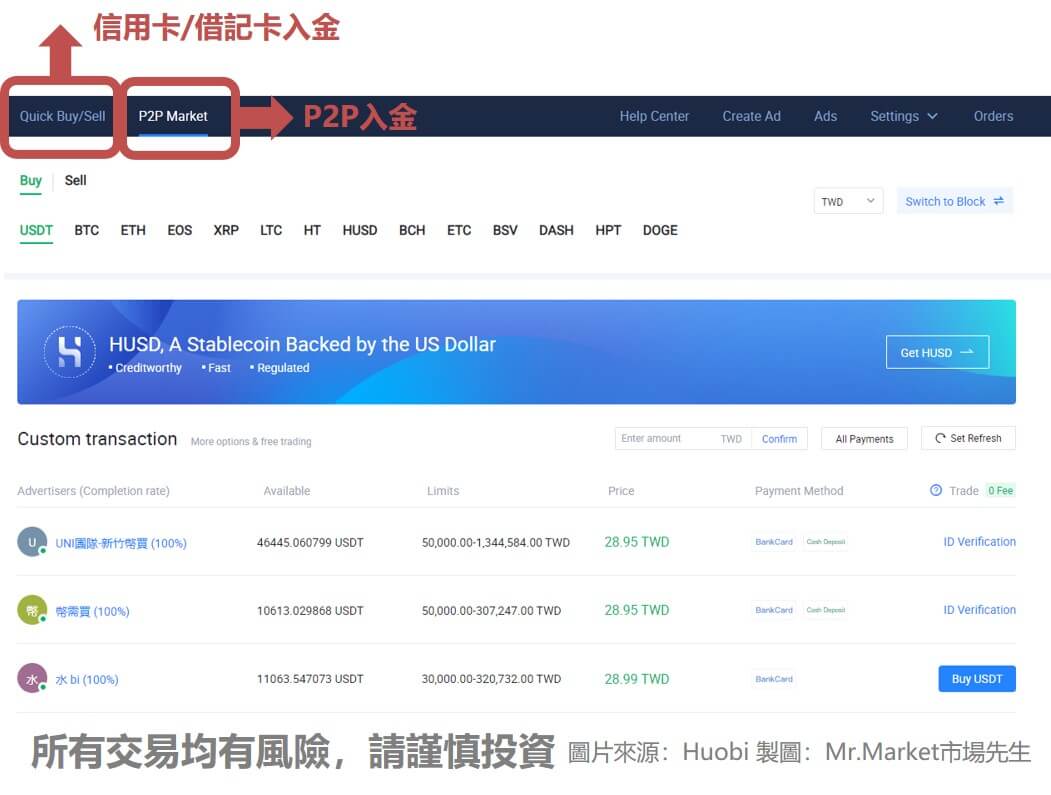The image size is (1051, 795).
Task: Expand the Settings dropdown menu
Action: (x=904, y=116)
